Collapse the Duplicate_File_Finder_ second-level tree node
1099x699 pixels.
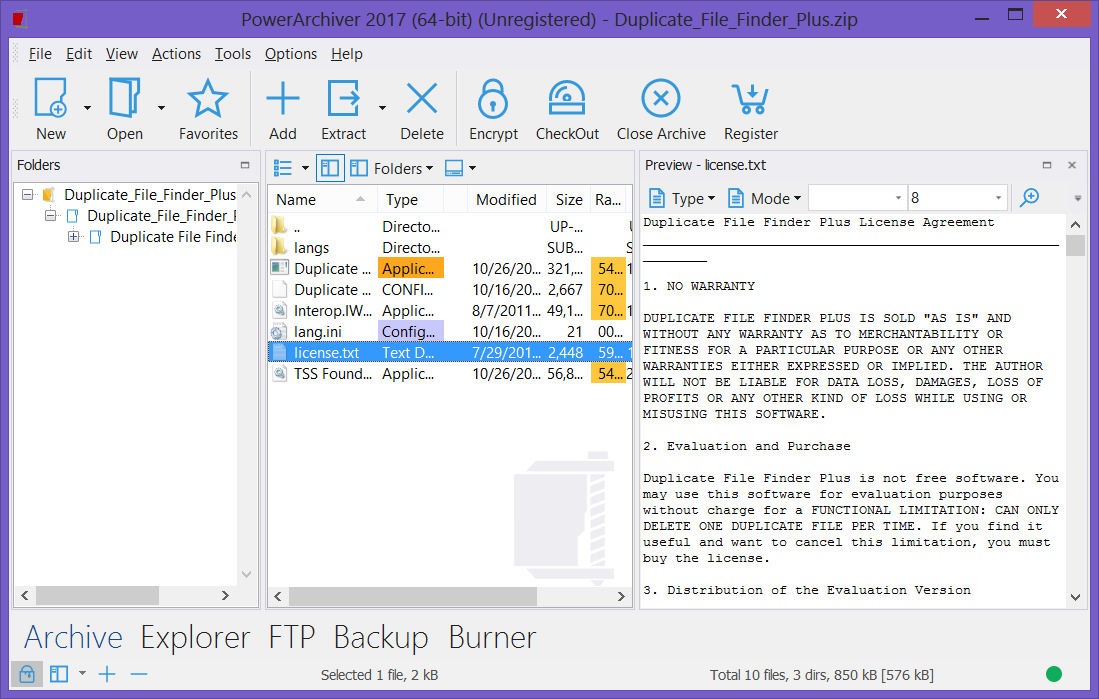click(50, 215)
